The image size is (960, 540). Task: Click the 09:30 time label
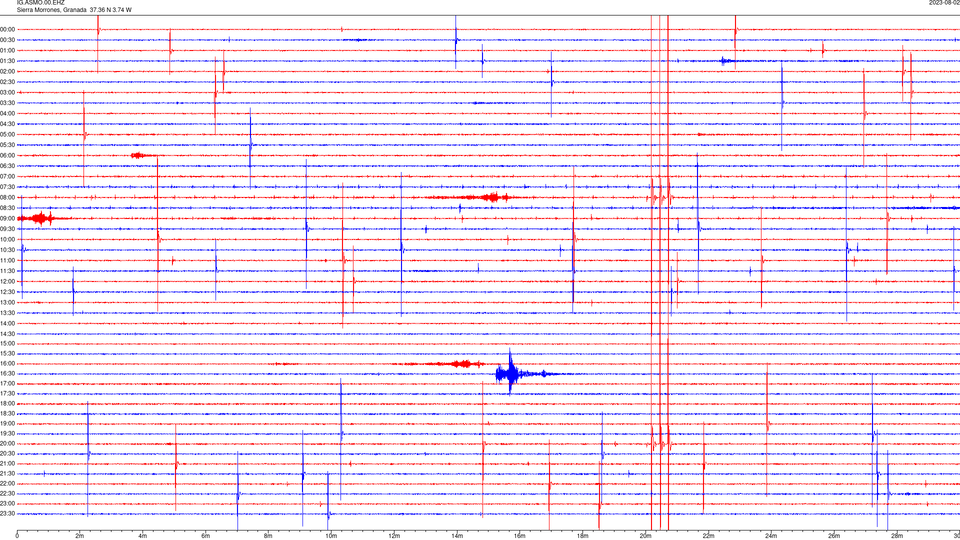[x=7, y=229]
